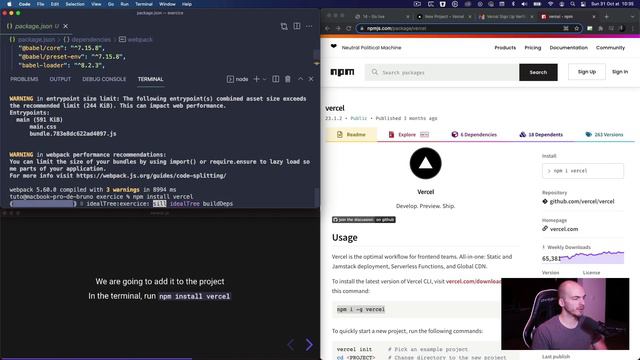
Task: Open browser three-dot menu
Action: 632,28
